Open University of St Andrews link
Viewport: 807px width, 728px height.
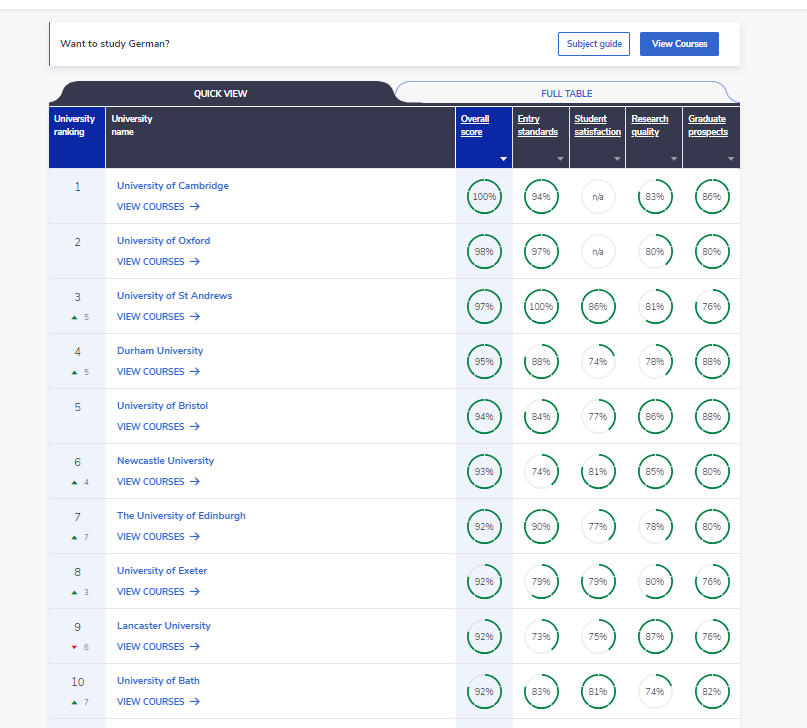click(174, 296)
